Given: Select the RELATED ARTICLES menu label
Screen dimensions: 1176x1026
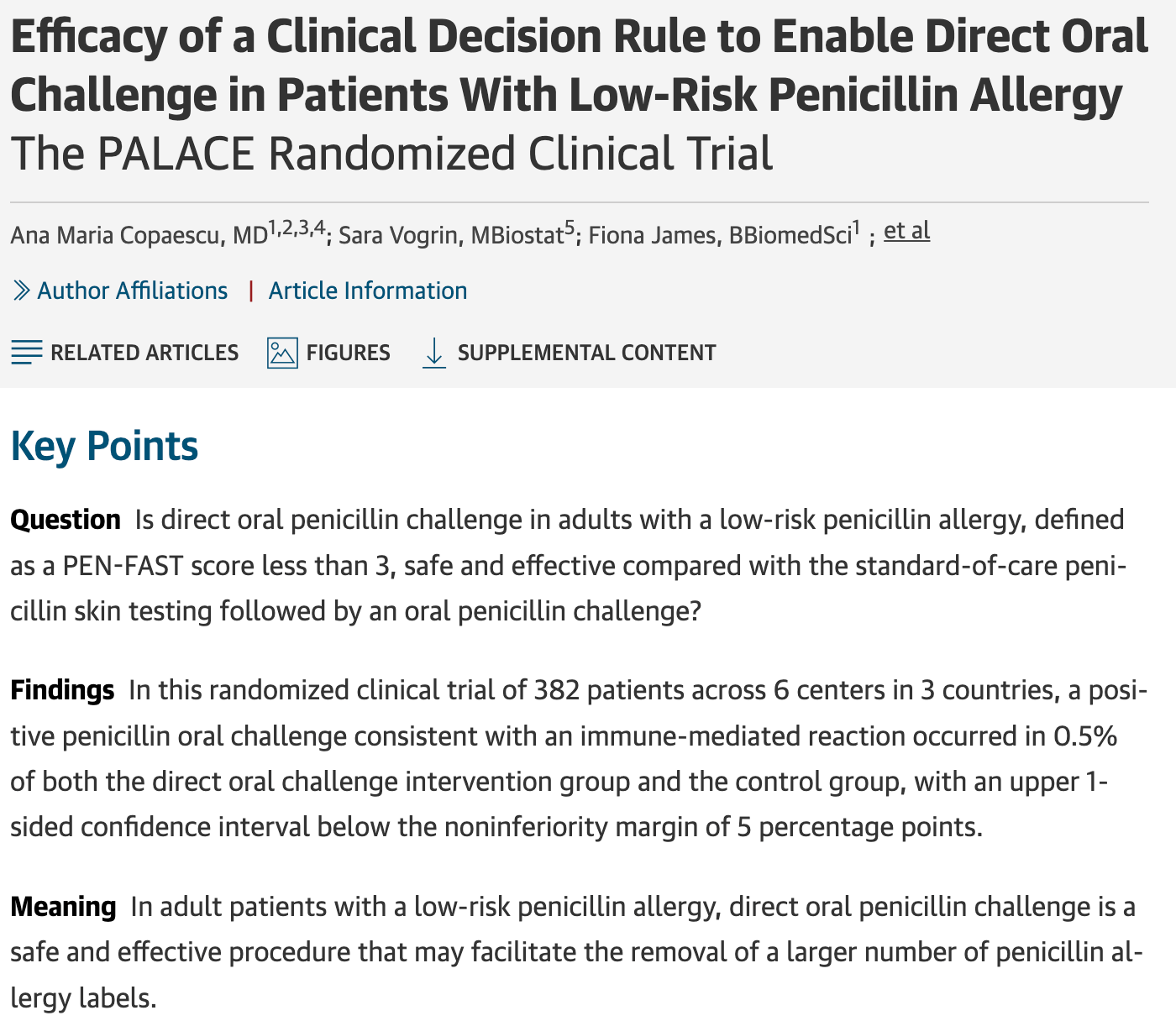Looking at the screenshot, I should point(144,353).
